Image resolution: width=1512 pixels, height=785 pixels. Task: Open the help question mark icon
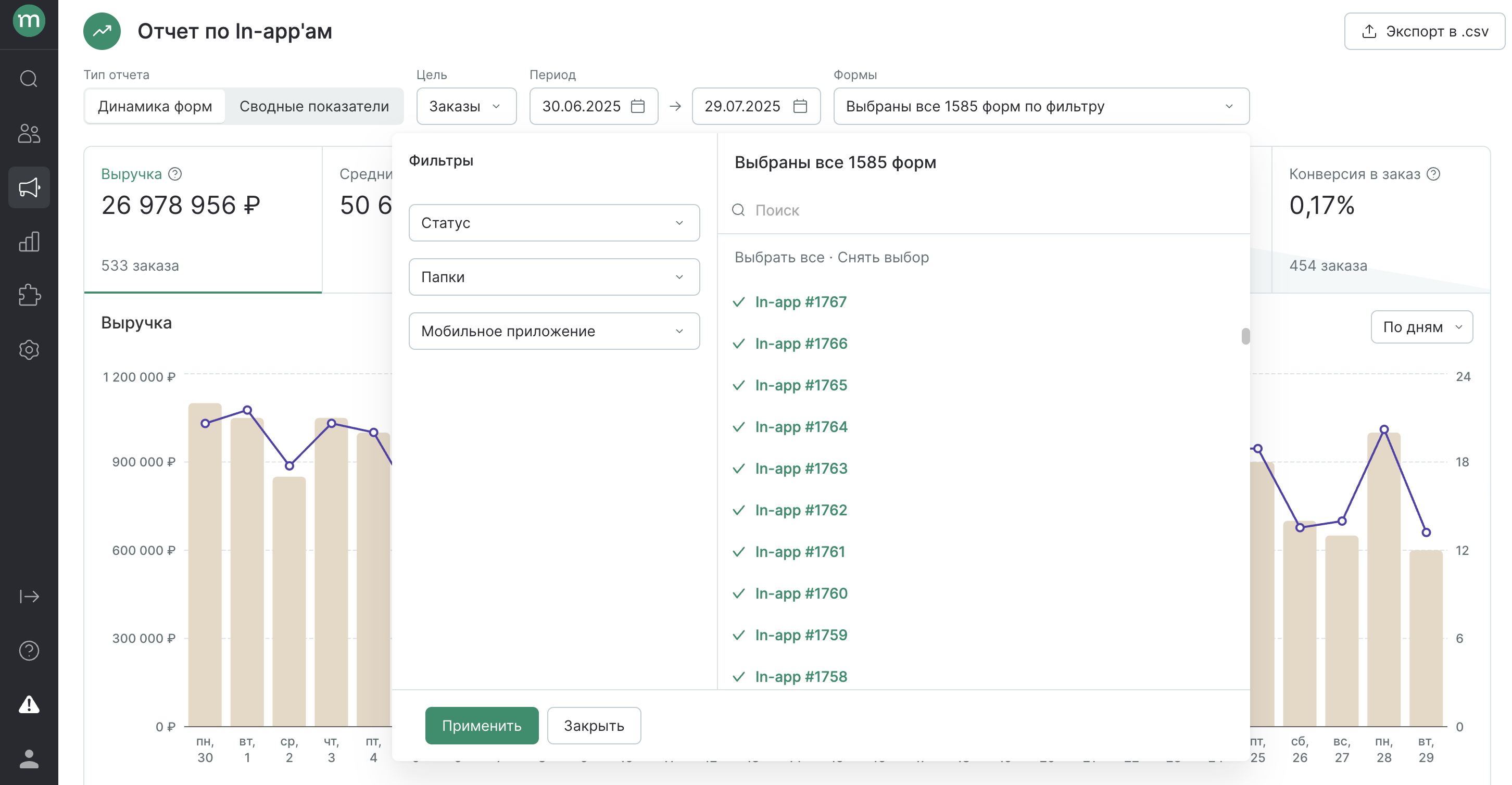coord(29,651)
